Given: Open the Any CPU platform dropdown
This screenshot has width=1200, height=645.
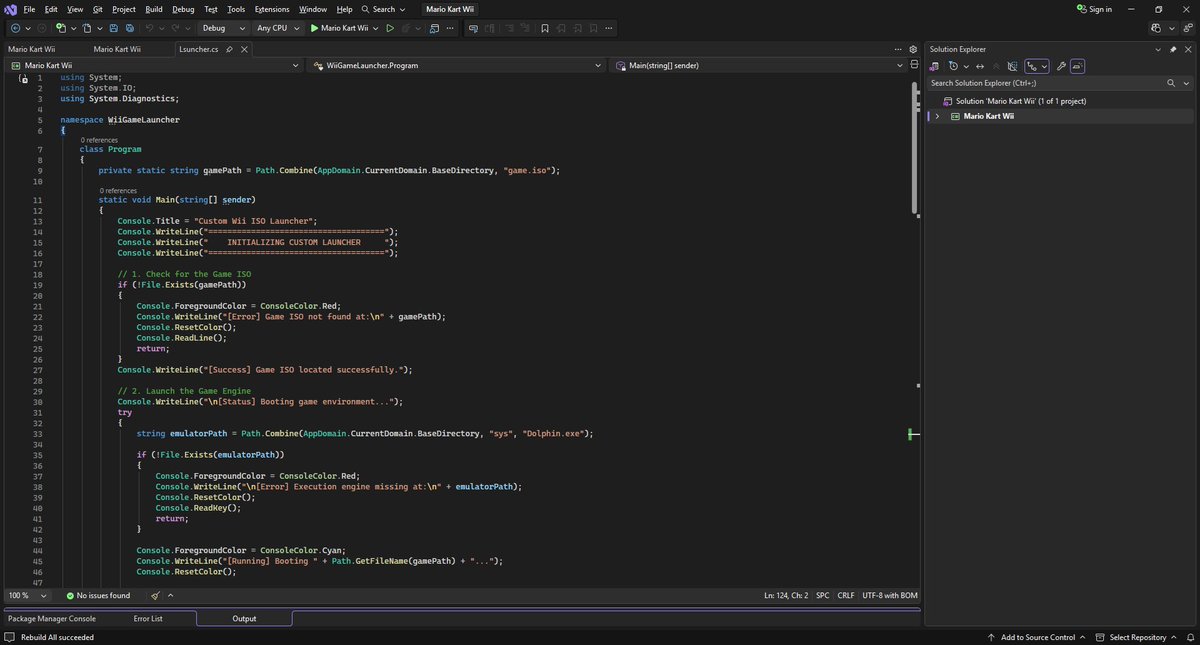Looking at the screenshot, I should [x=279, y=28].
